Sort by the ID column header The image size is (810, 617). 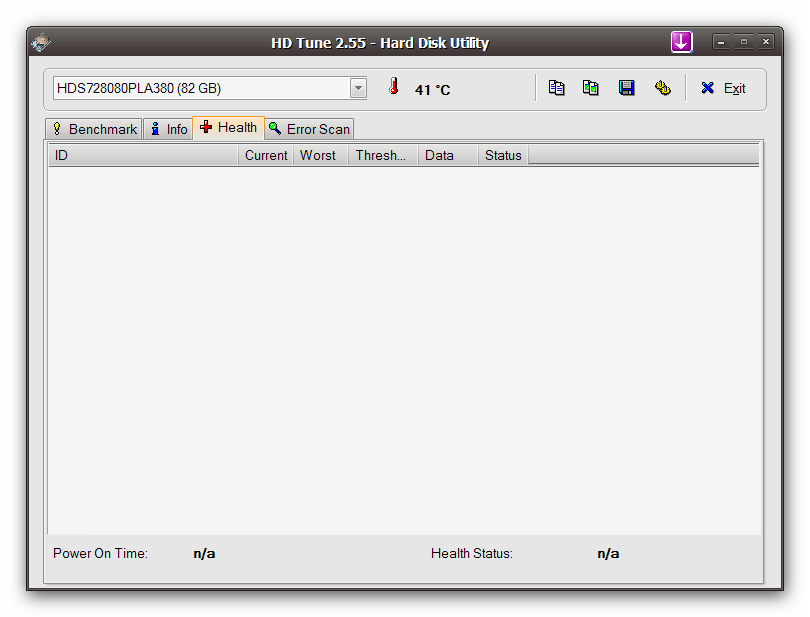[143, 156]
